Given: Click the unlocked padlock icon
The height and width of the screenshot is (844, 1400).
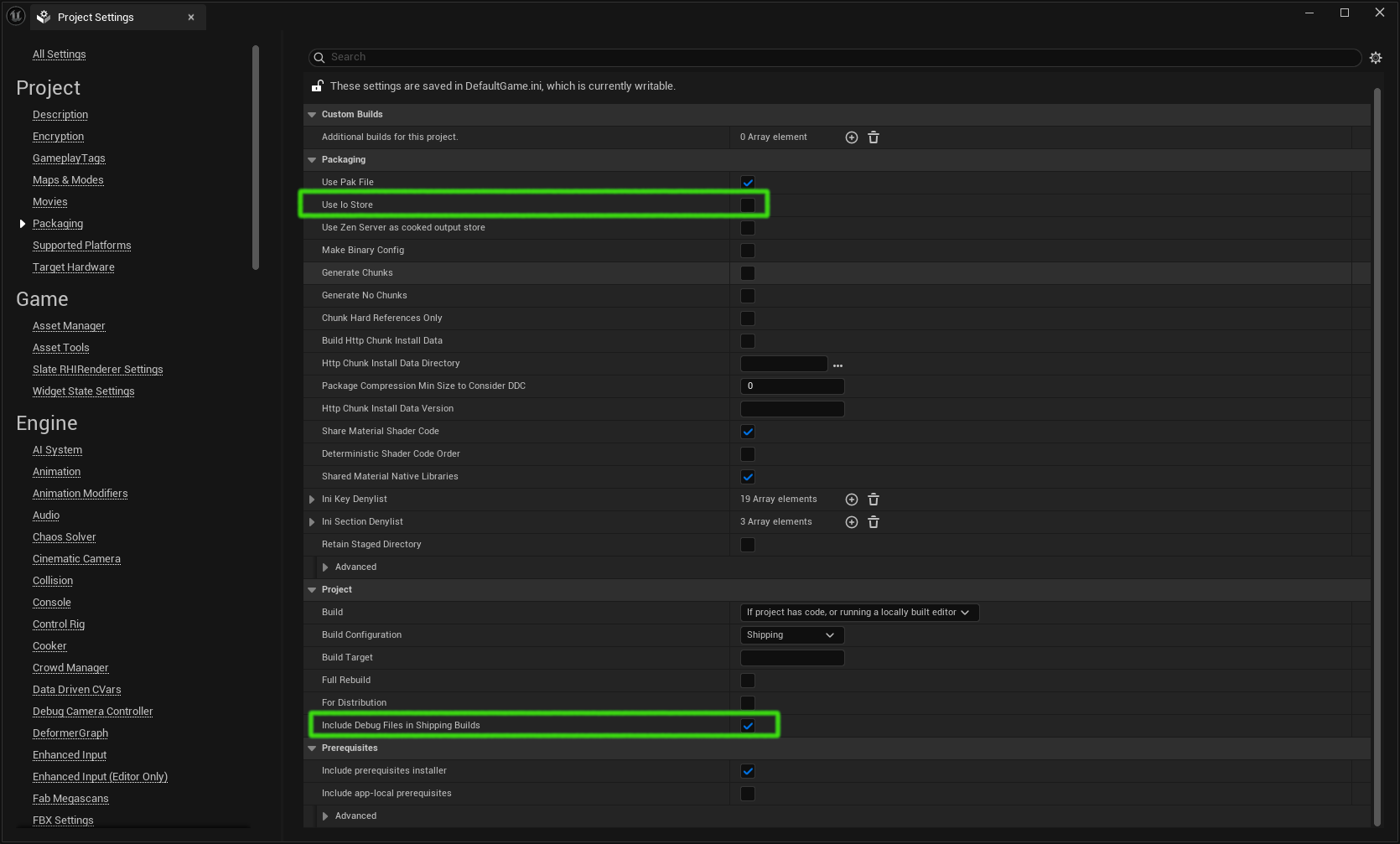Looking at the screenshot, I should [x=318, y=85].
